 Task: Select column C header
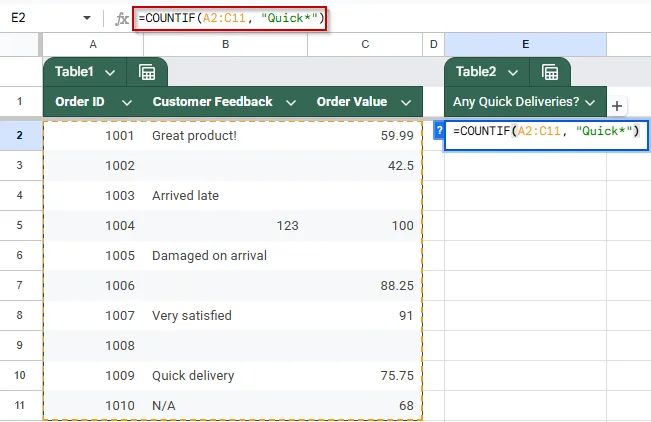(365, 44)
